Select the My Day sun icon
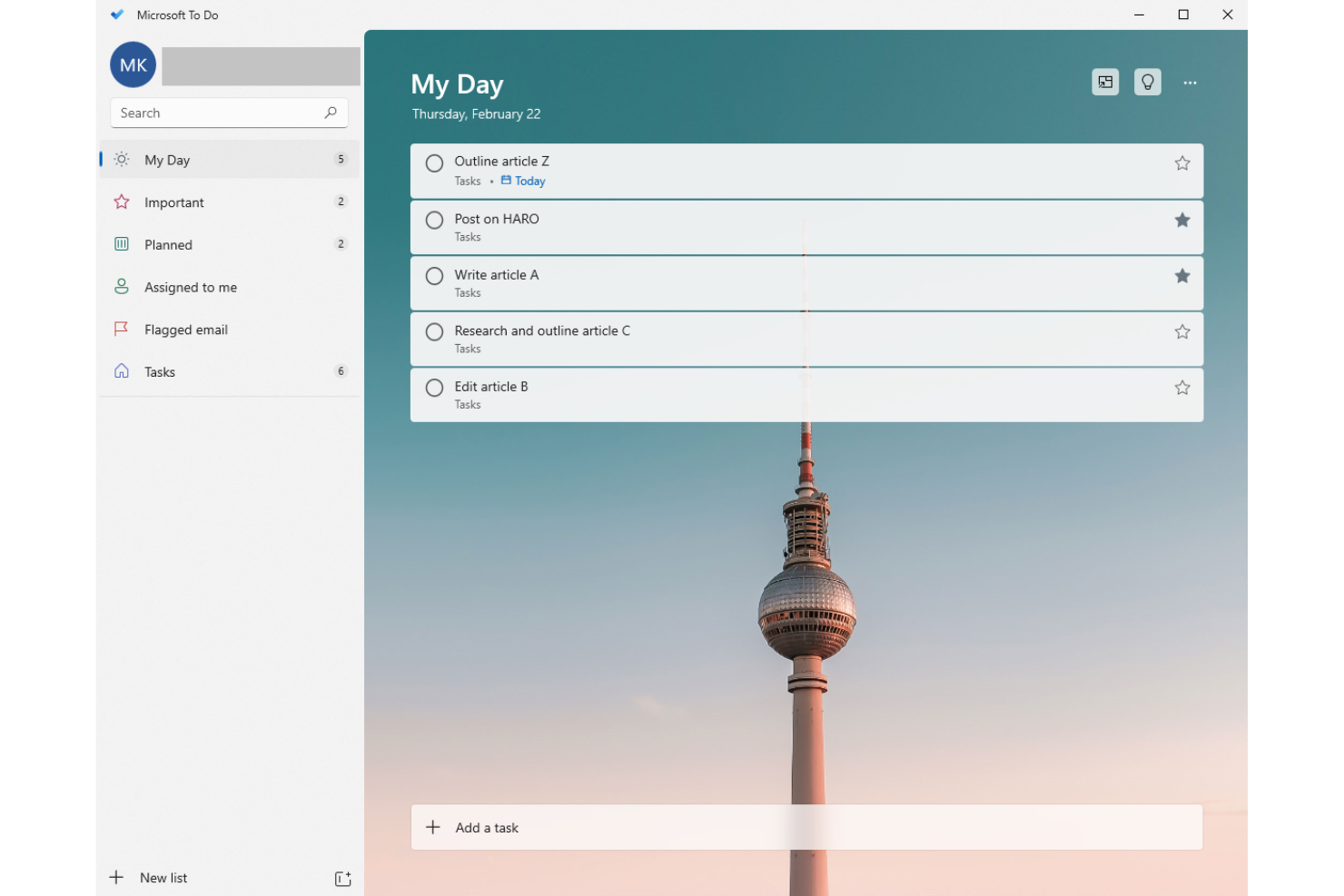The height and width of the screenshot is (896, 1344). [x=121, y=159]
